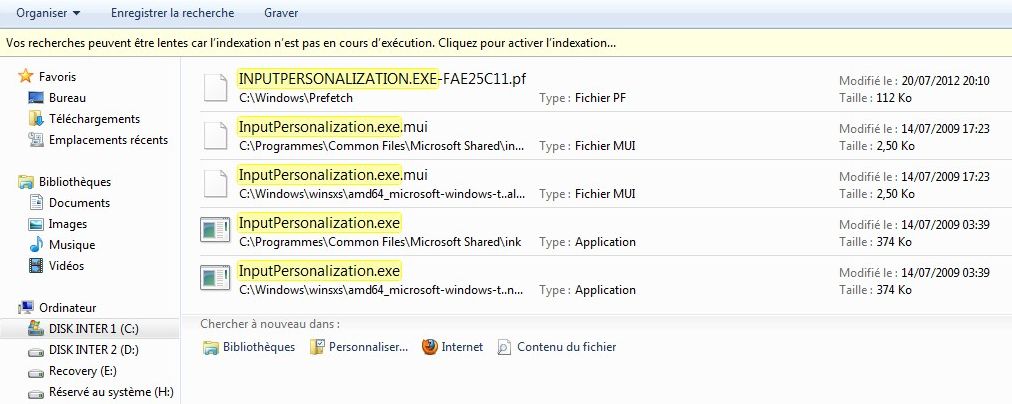Search in Contenu du fichier
Screen dimensions: 1012x404
[x=566, y=347]
